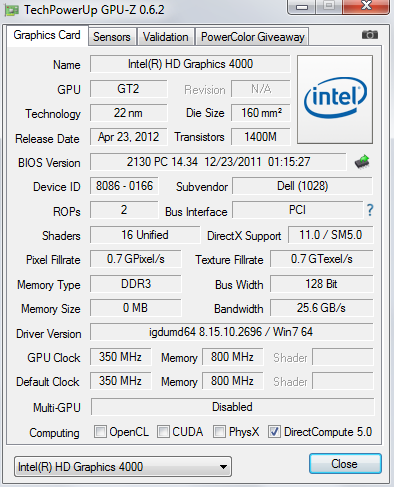
Task: Minimize the GPU-Z window
Action: tap(302, 7)
